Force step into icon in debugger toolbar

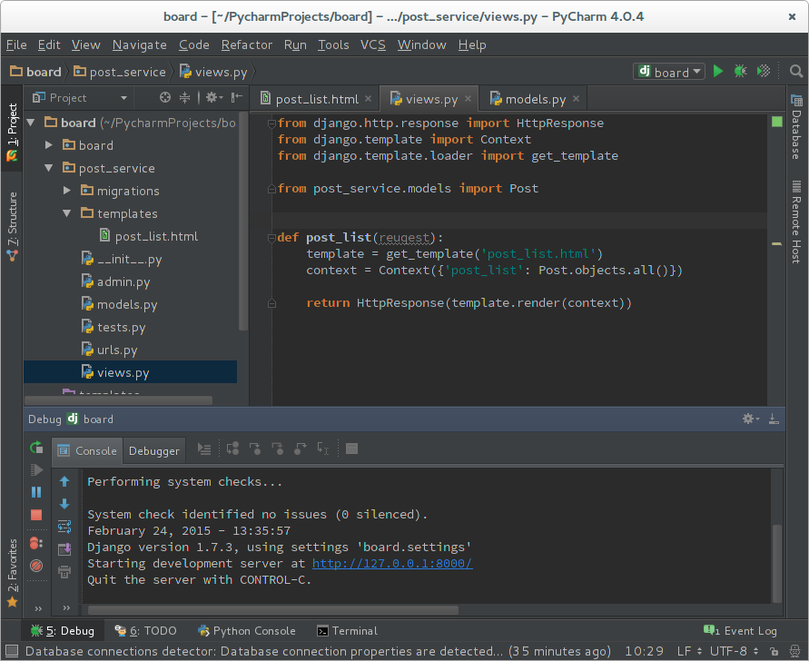pos(278,449)
